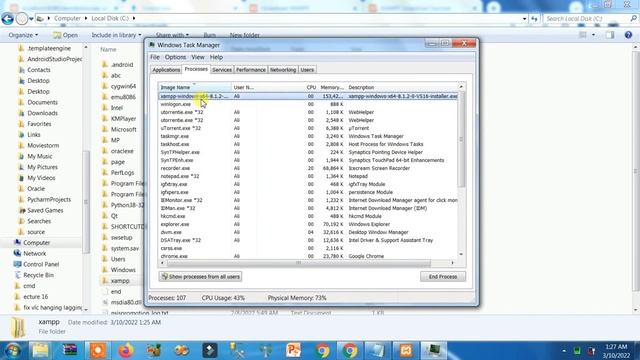
Task: Change Explorer view with view icon
Action: point(583,35)
